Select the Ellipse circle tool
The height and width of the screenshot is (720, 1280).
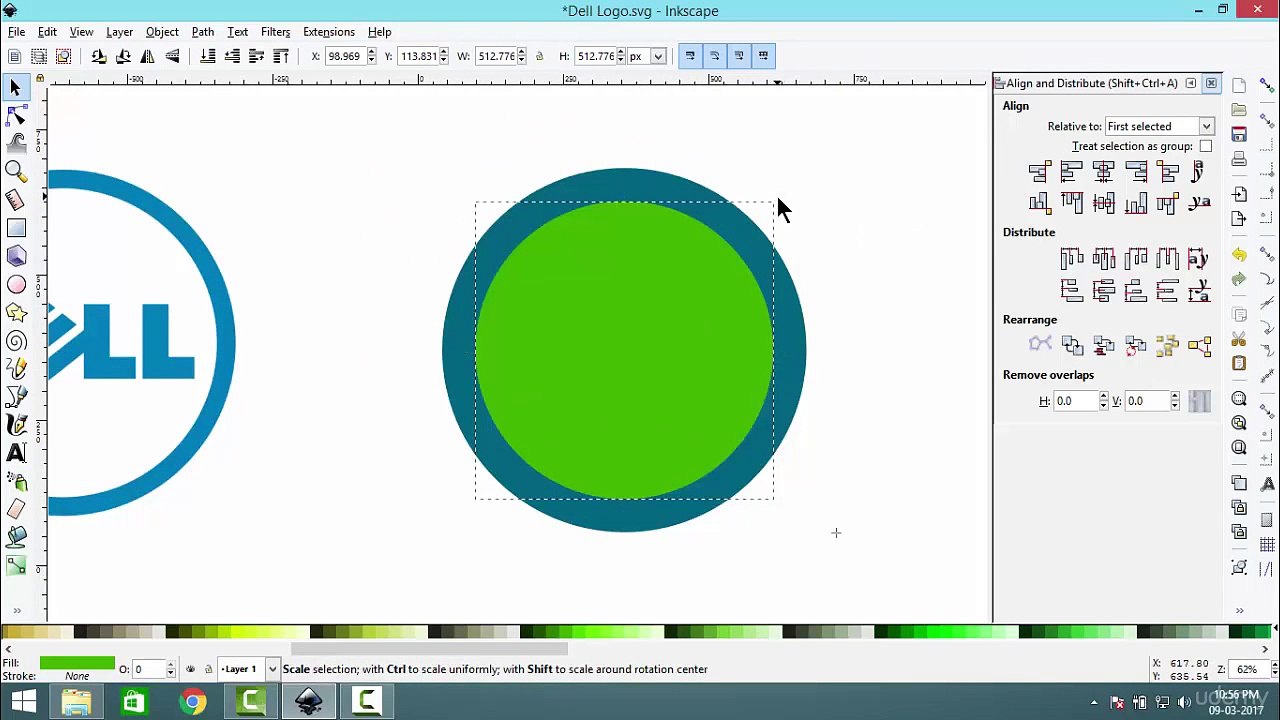(x=15, y=285)
